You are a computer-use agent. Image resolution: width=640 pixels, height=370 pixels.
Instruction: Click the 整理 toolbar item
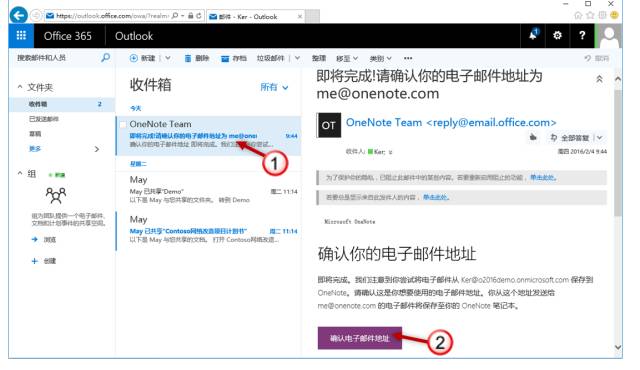[x=319, y=58]
